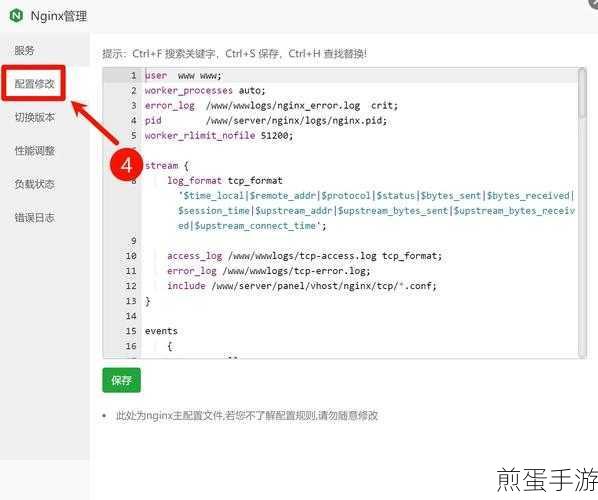Click the opening brace on line 16
The height and width of the screenshot is (500, 598).
[x=170, y=346]
